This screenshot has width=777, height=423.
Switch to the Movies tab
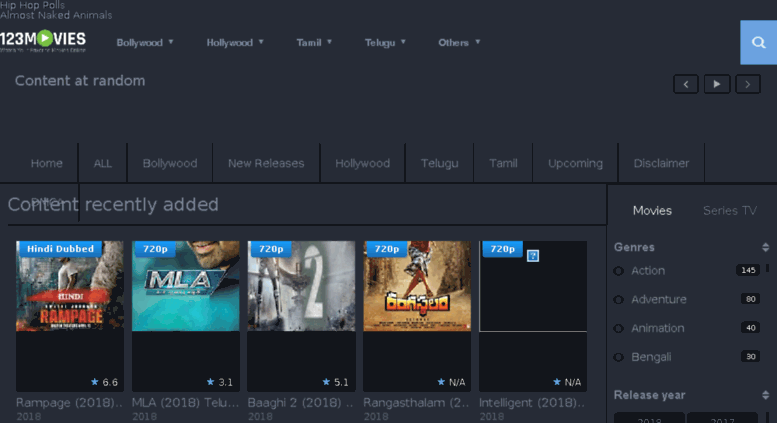[x=652, y=211]
